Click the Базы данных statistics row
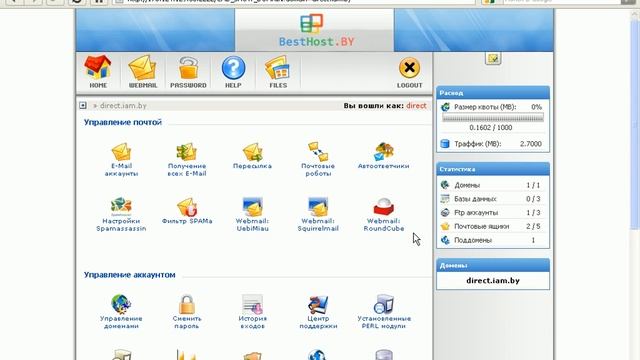Image resolution: width=640 pixels, height=360 pixels. coord(493,199)
